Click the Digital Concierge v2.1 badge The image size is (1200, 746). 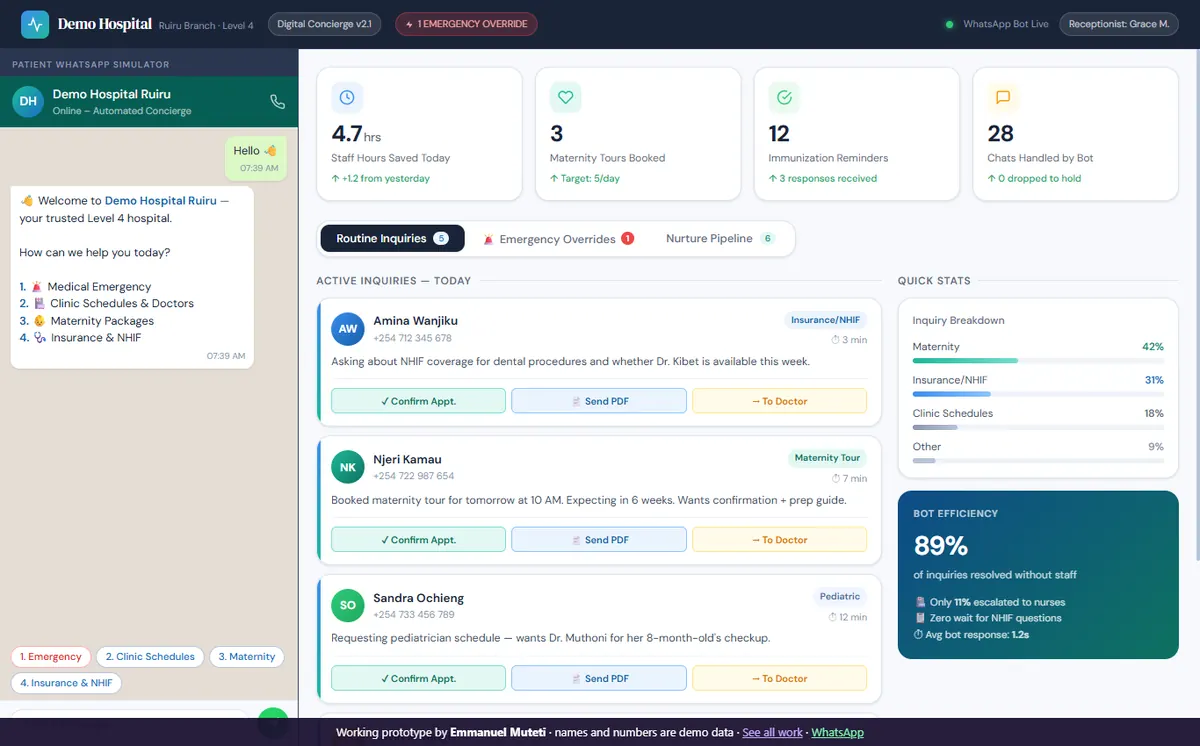click(x=324, y=24)
